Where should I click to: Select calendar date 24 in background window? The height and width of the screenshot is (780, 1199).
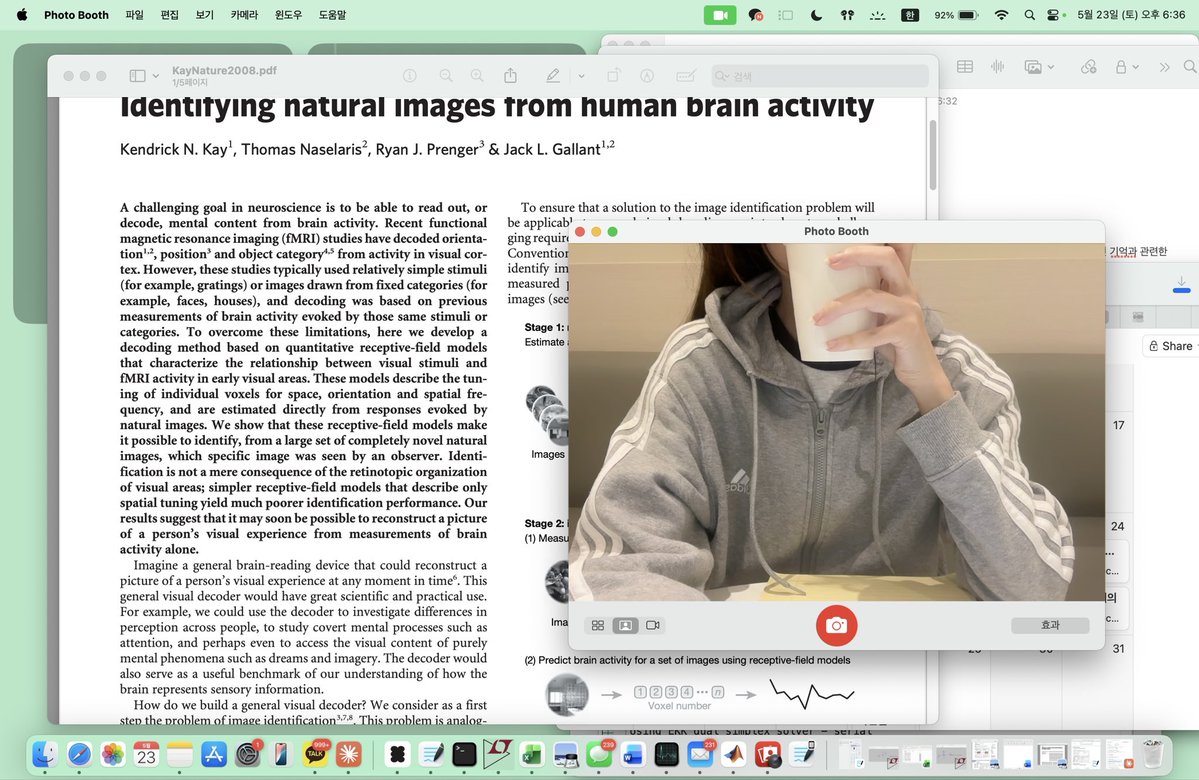1117,526
